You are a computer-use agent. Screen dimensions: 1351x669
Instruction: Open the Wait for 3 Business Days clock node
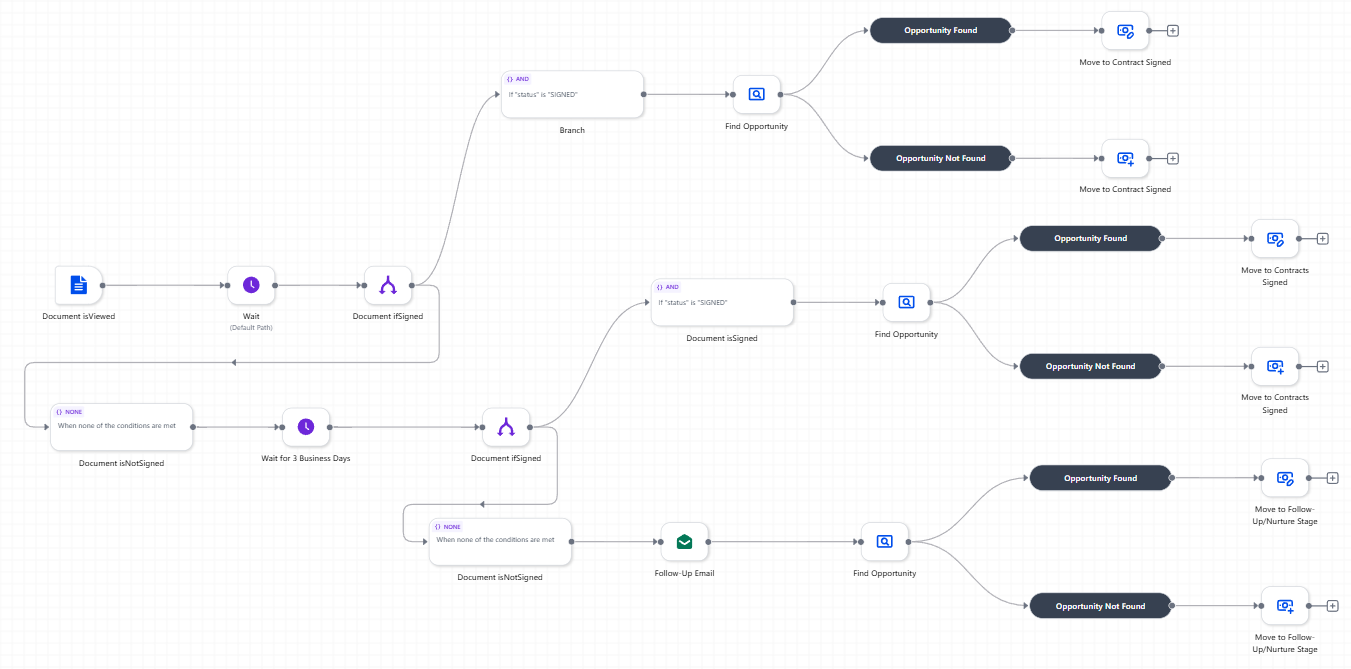(x=306, y=427)
